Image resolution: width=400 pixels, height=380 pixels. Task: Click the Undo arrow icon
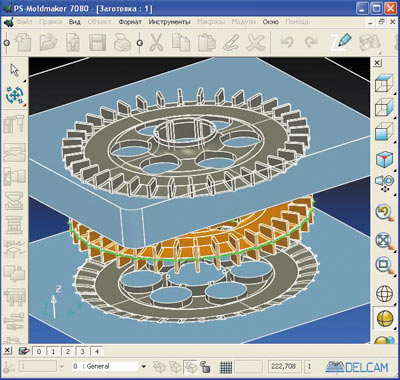287,42
